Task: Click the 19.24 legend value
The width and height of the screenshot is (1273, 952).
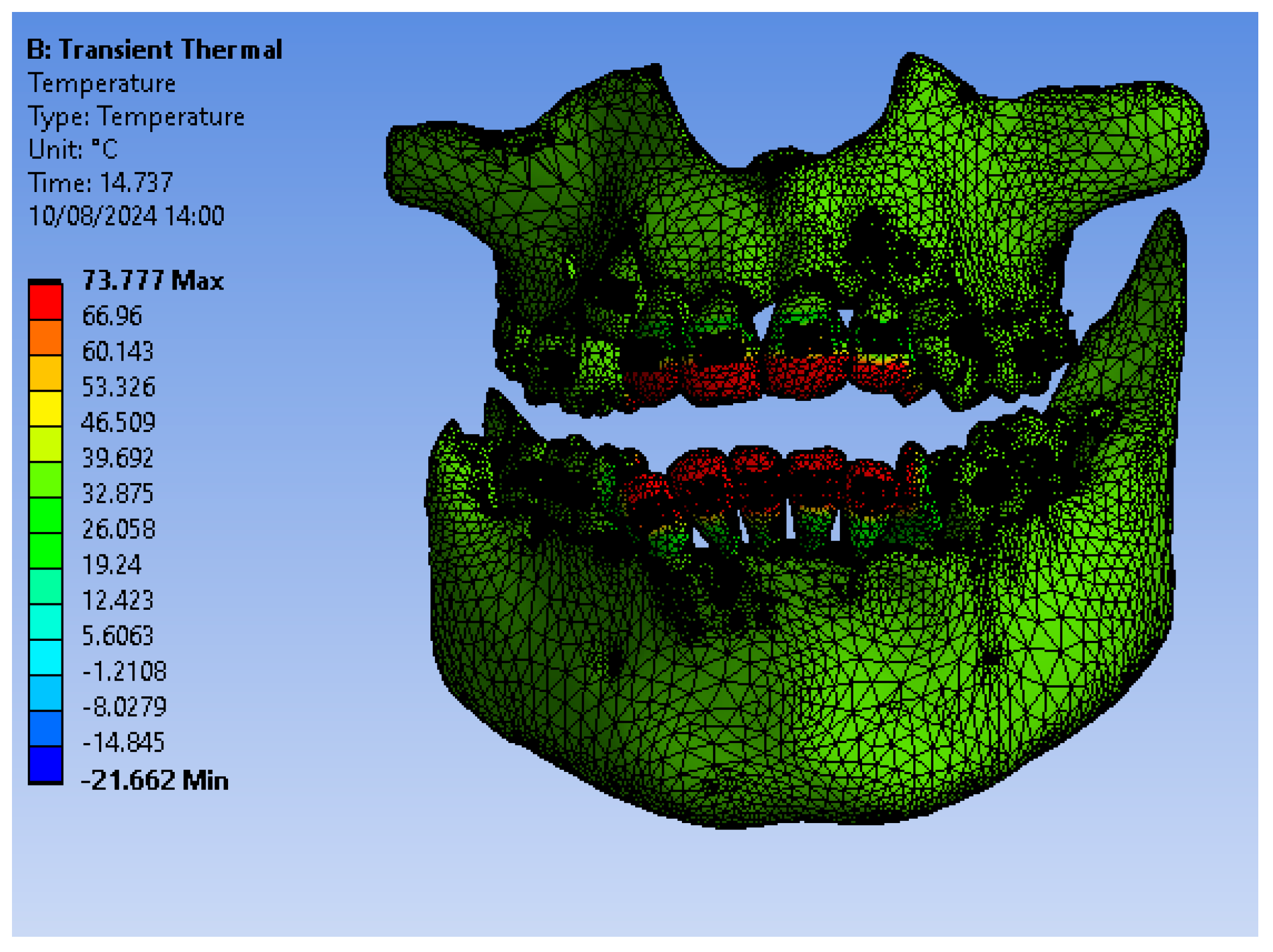Action: pyautogui.click(x=112, y=564)
